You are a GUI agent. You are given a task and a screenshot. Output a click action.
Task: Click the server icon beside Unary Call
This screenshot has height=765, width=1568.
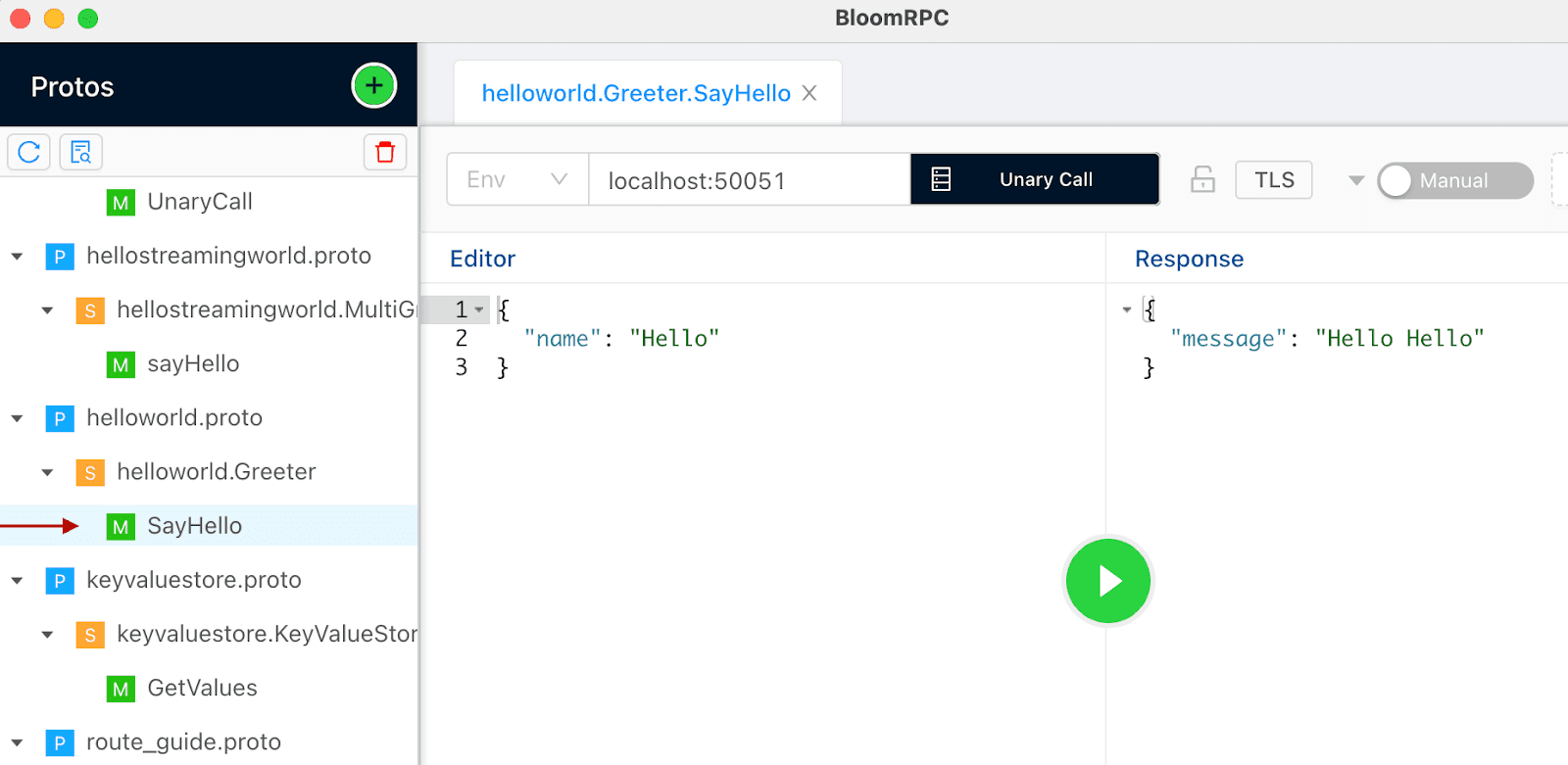tap(941, 179)
